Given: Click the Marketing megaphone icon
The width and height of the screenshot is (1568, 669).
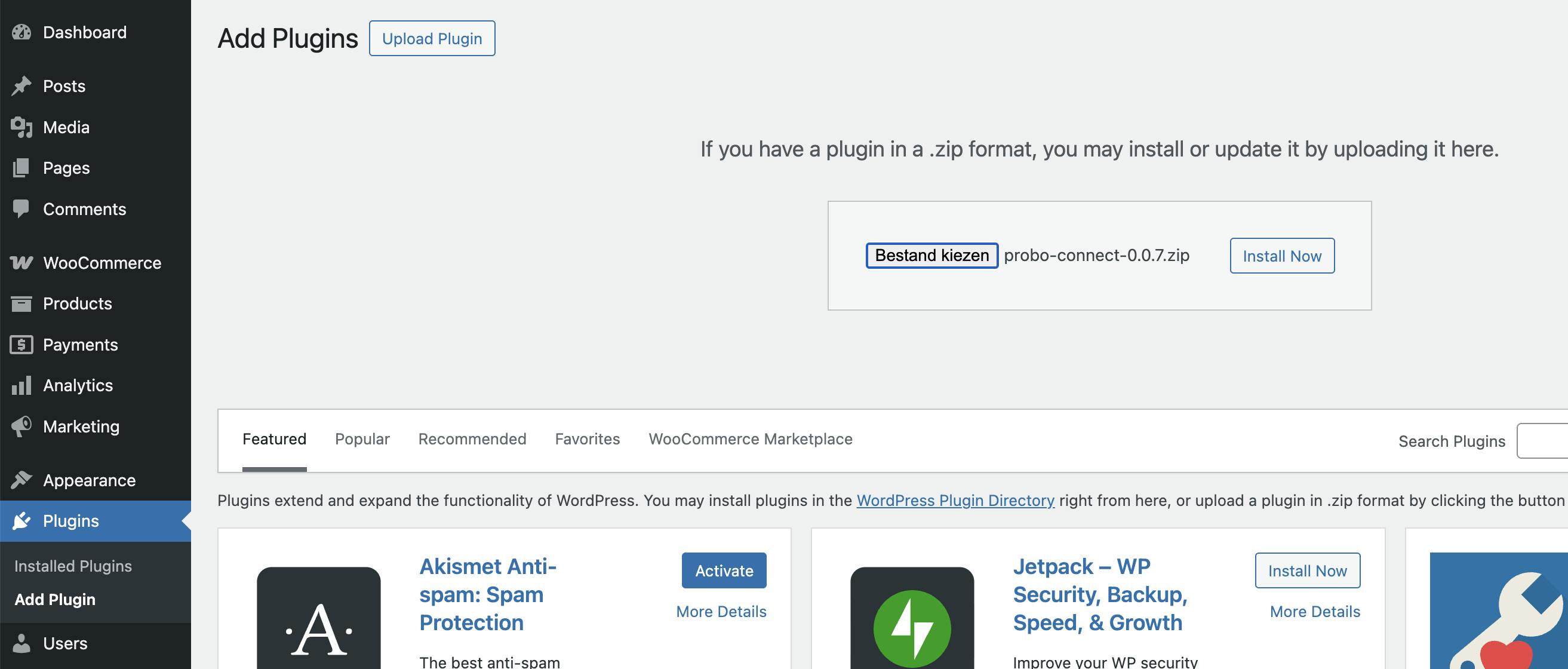Looking at the screenshot, I should point(21,426).
